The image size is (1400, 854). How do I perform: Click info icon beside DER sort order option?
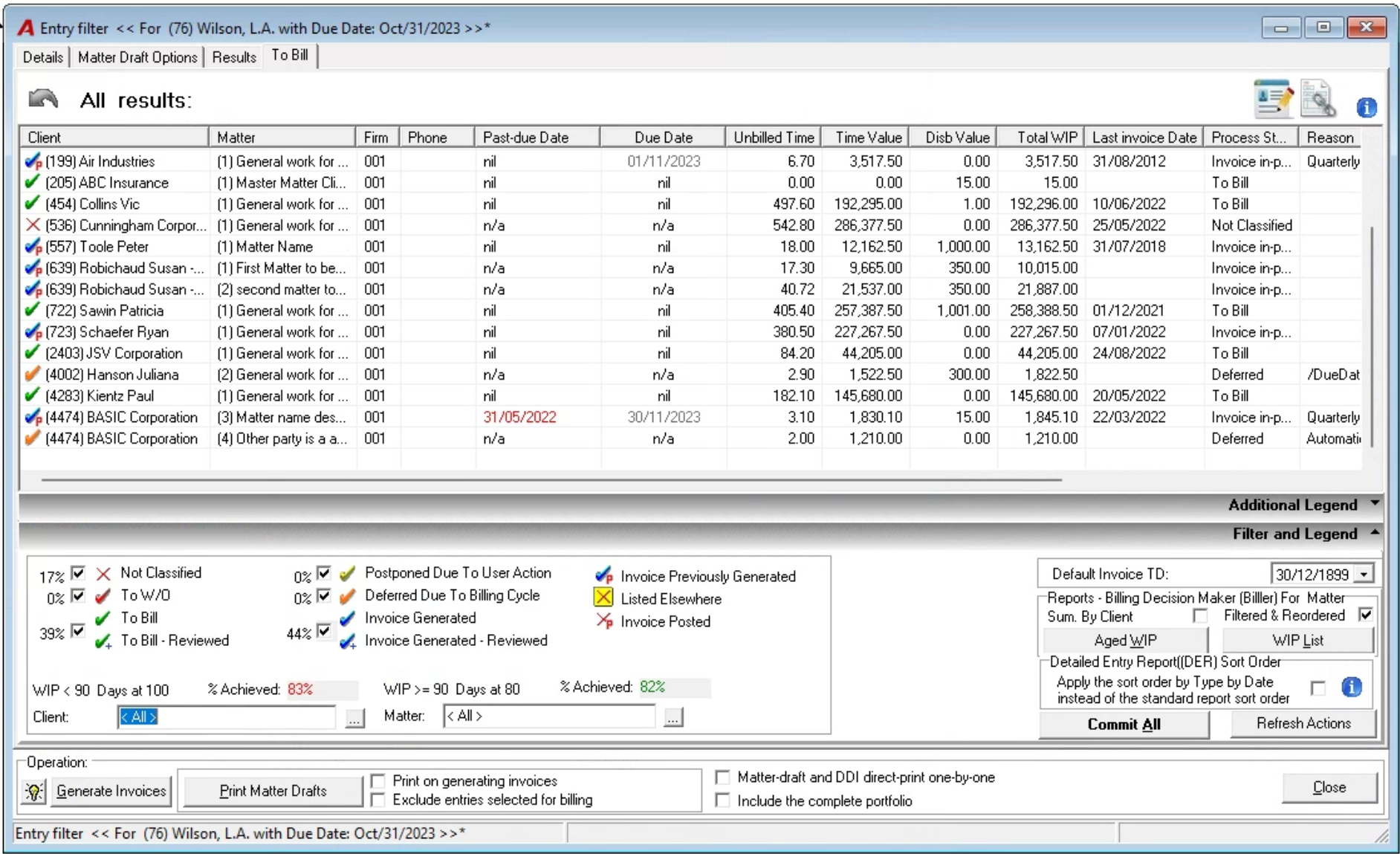1352,687
